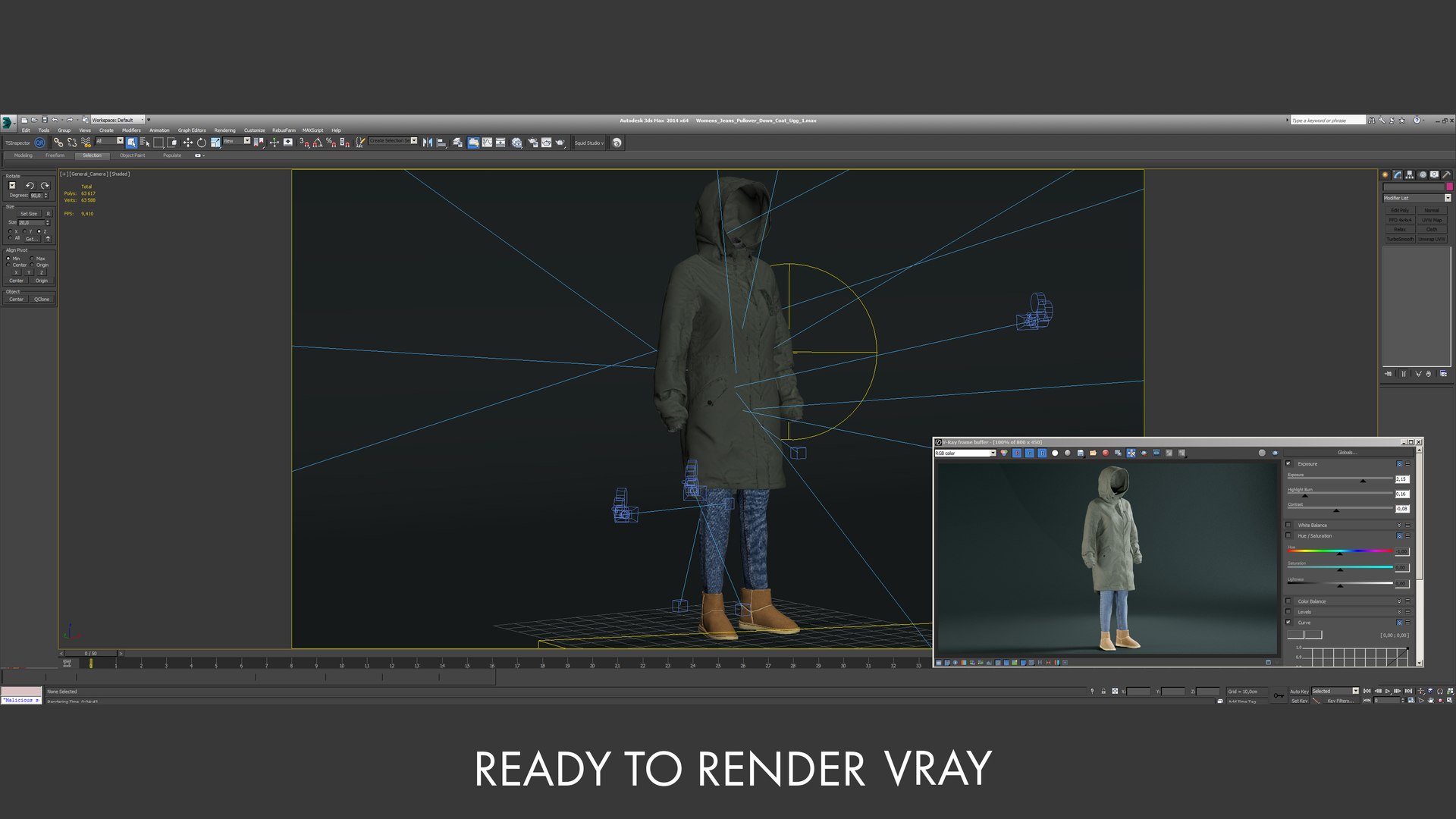Open the View reference coordinate dropdown
This screenshot has height=819, width=1456.
click(237, 141)
